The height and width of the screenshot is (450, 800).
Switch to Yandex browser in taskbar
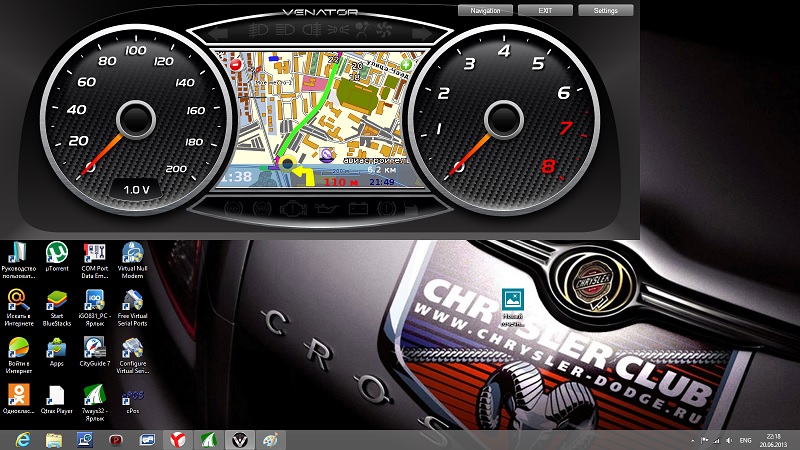[x=178, y=440]
